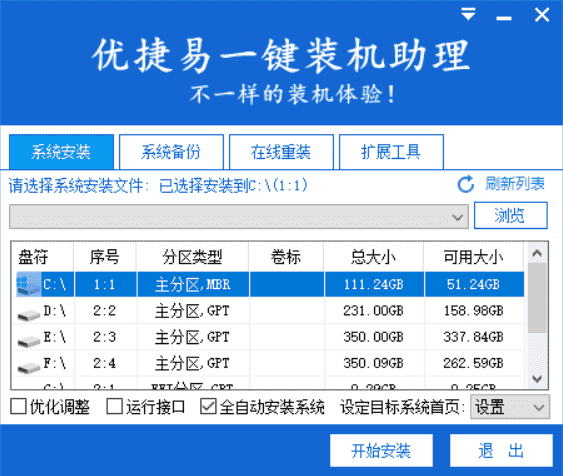
Task: Click the 分区类型 column header
Action: (192, 257)
